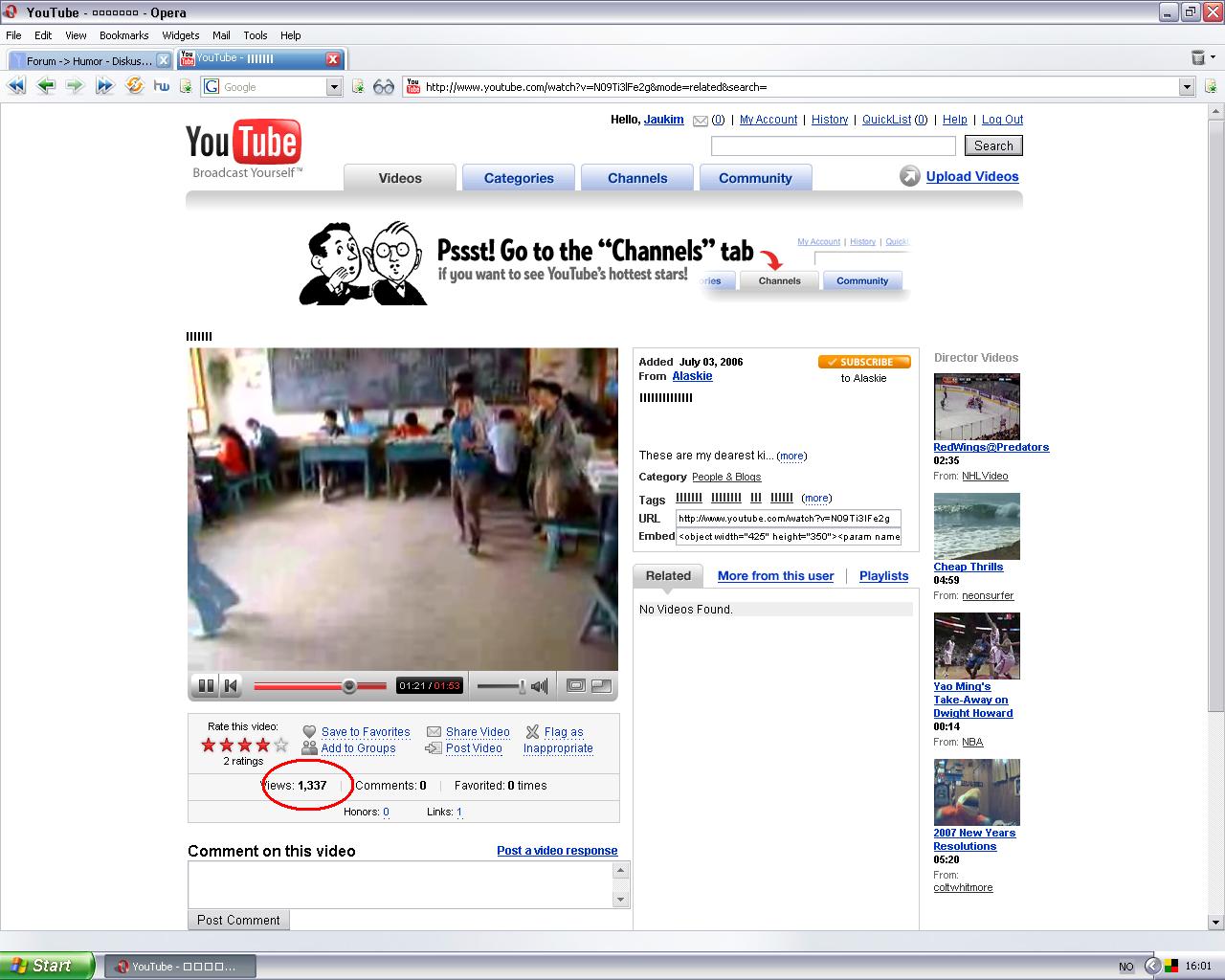The height and width of the screenshot is (980, 1225).
Task: Select the Embed code field
Action: (788, 536)
